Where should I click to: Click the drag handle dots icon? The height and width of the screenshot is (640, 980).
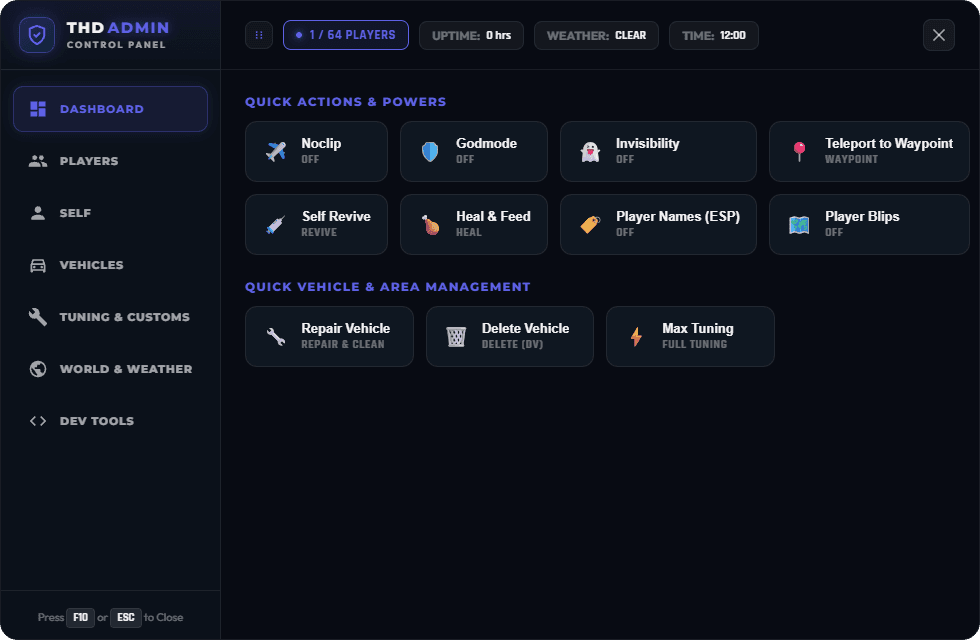tap(259, 36)
